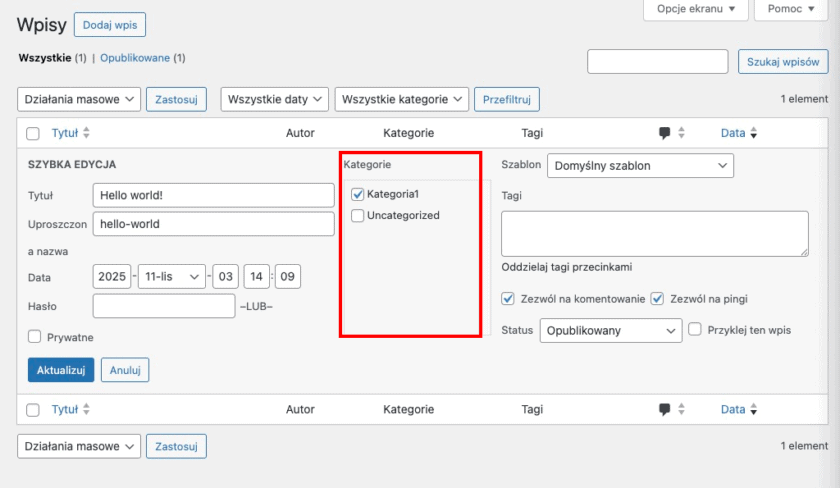The width and height of the screenshot is (840, 488).
Task: Open the month dropdown showing 11-lis
Action: (171, 277)
